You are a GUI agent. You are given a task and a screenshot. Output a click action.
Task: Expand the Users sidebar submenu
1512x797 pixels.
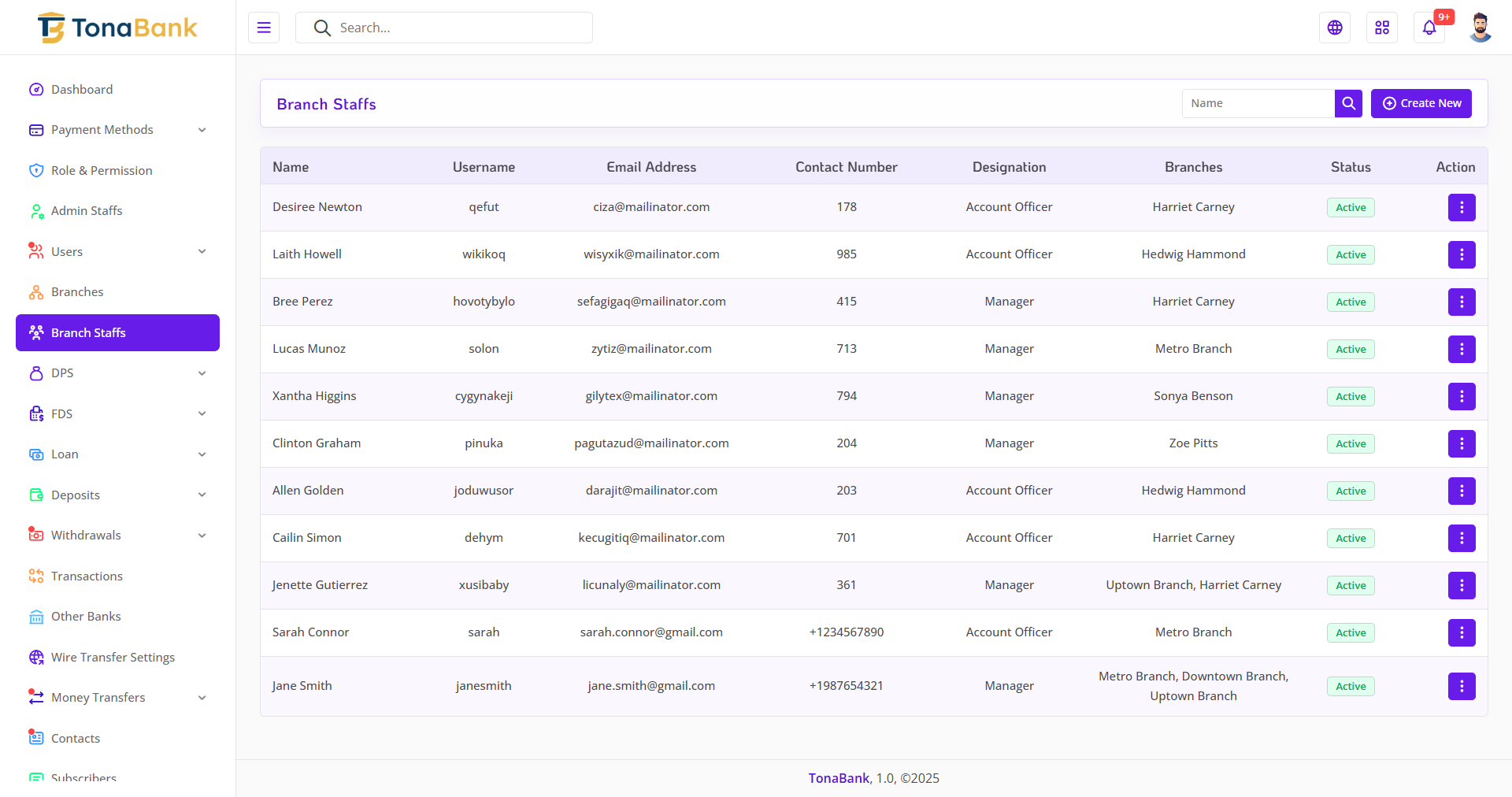[x=117, y=251]
